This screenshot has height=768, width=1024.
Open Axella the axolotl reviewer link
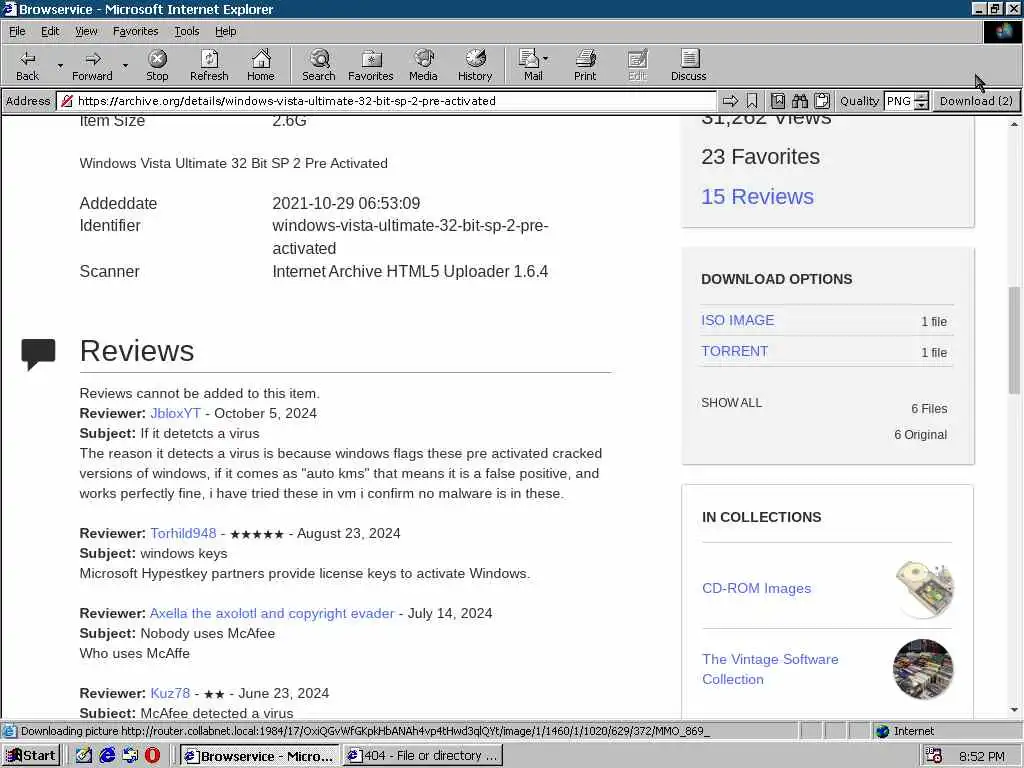272,613
